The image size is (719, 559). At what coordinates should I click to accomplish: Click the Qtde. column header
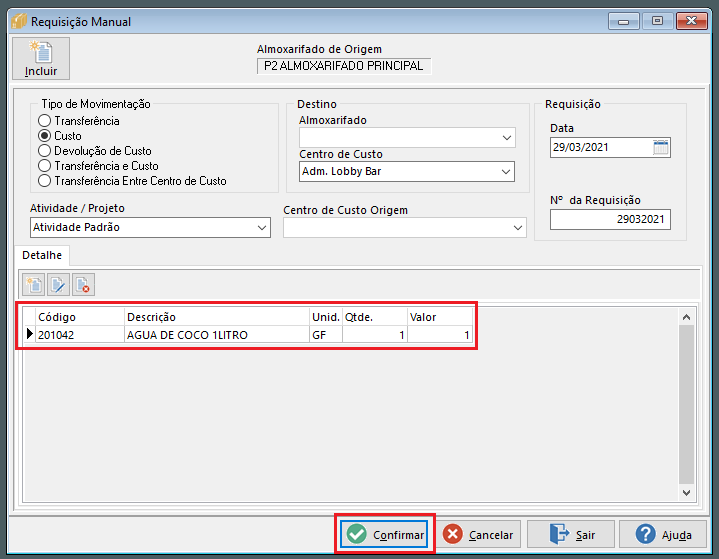(x=375, y=317)
